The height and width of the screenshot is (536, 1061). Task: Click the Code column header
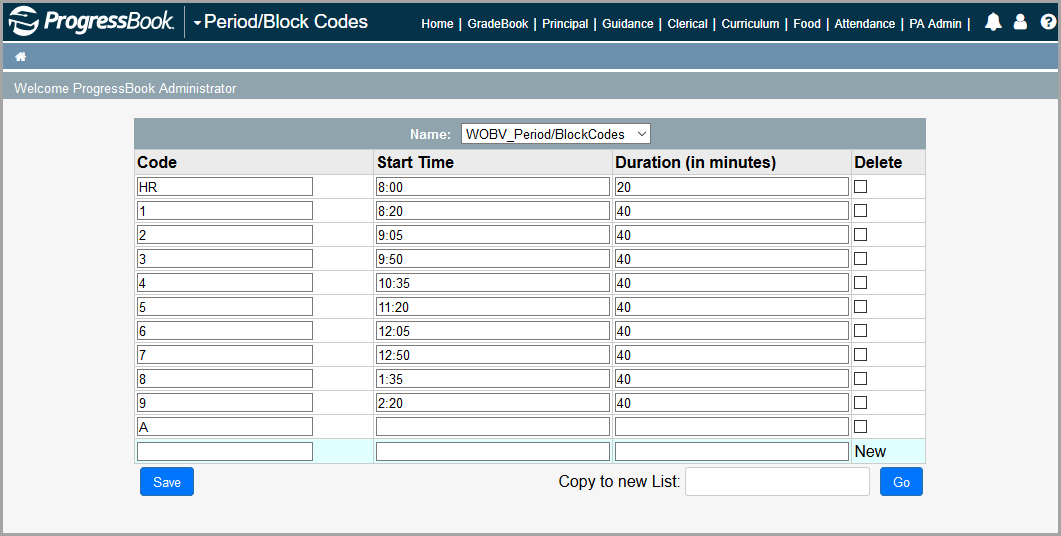coord(157,162)
